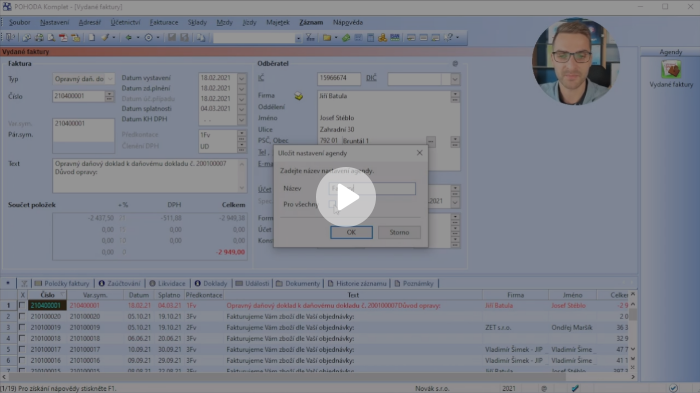Switch to the Položky faktury tab

[62, 284]
